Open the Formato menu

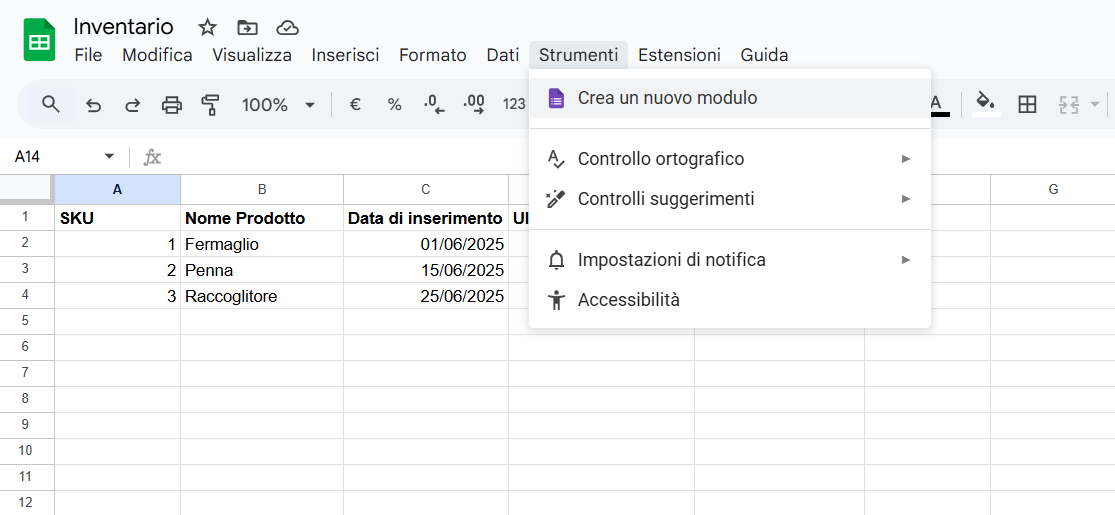tap(432, 55)
